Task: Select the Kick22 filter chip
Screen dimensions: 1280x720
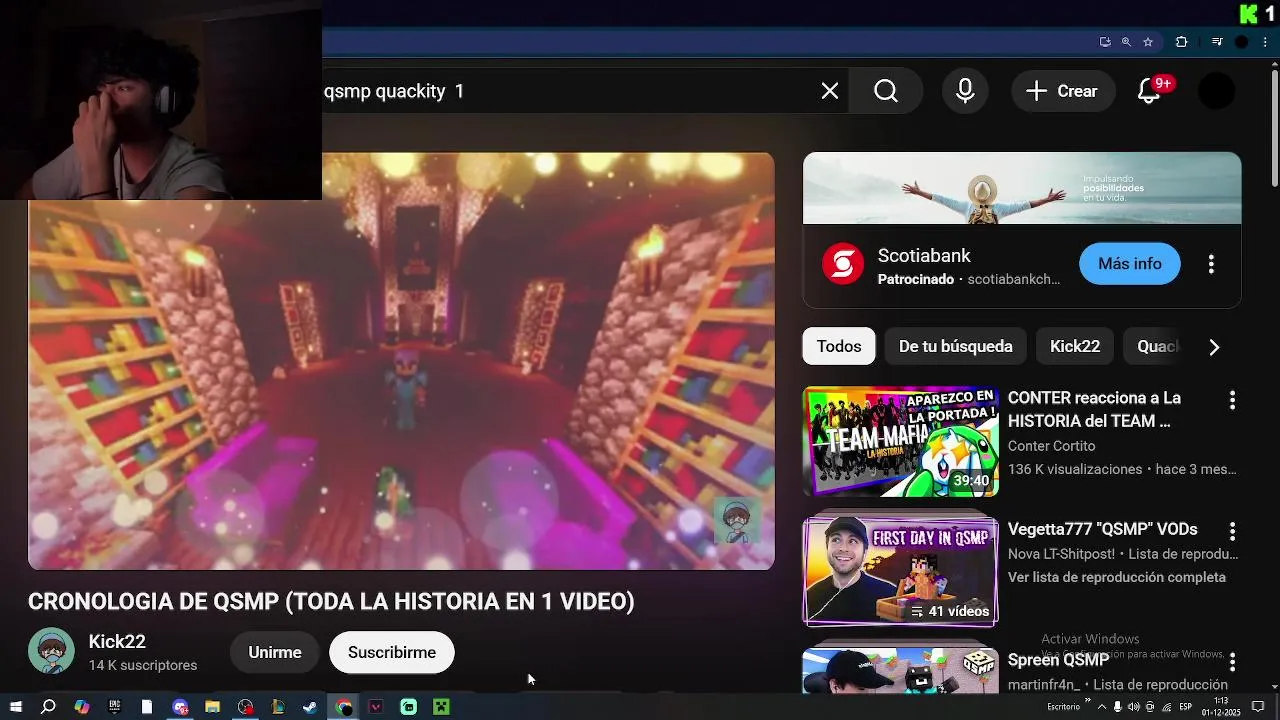Action: pos(1075,346)
